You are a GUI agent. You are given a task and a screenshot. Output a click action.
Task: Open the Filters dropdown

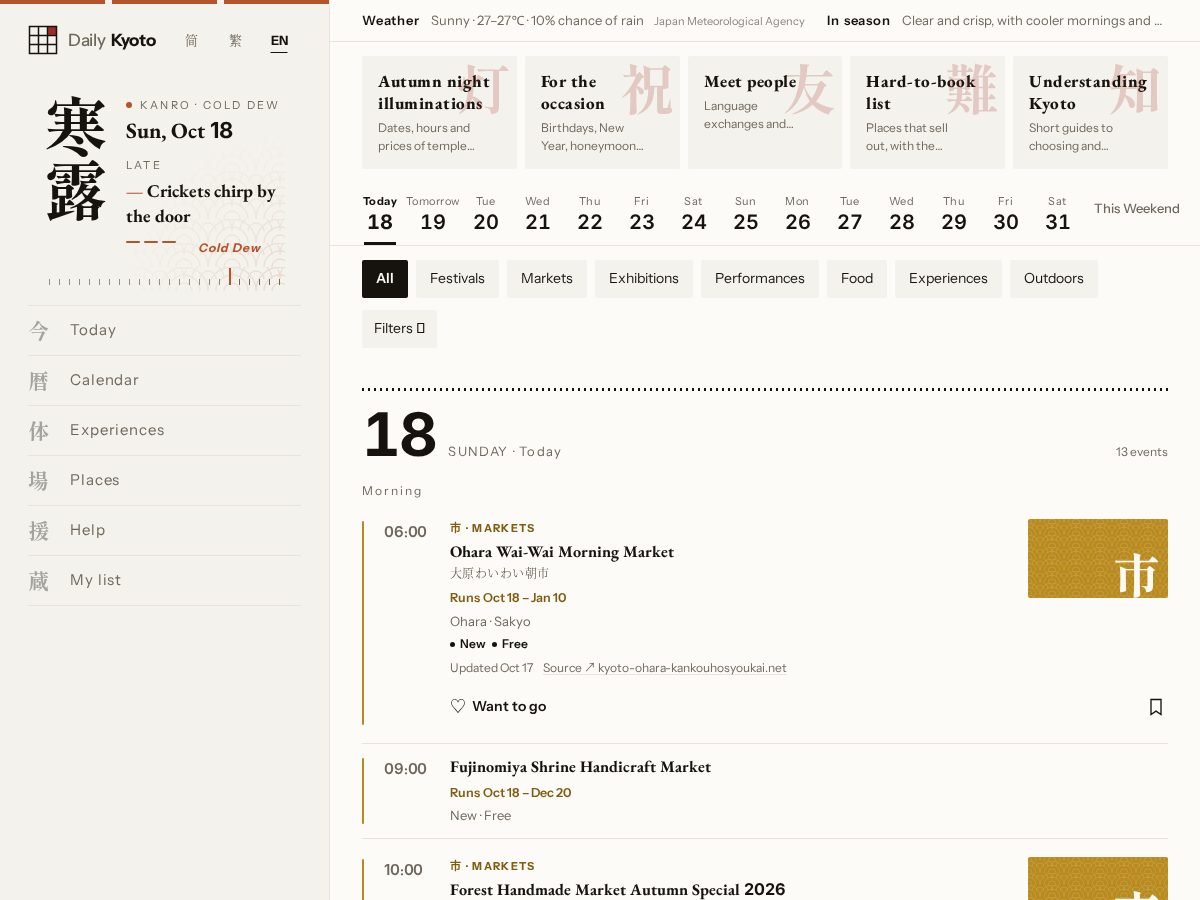pos(399,329)
